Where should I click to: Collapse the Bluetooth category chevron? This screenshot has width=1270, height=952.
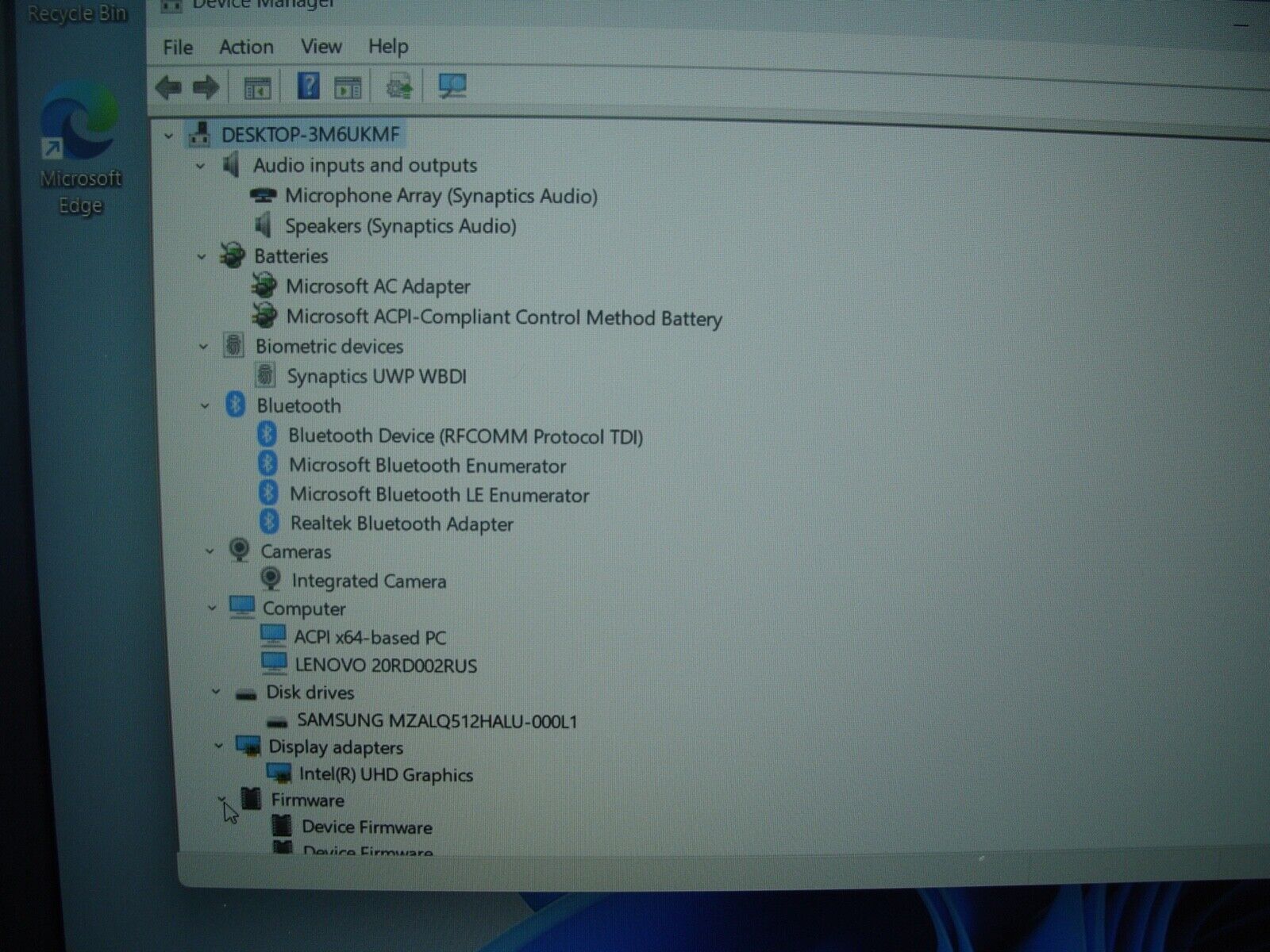205,406
